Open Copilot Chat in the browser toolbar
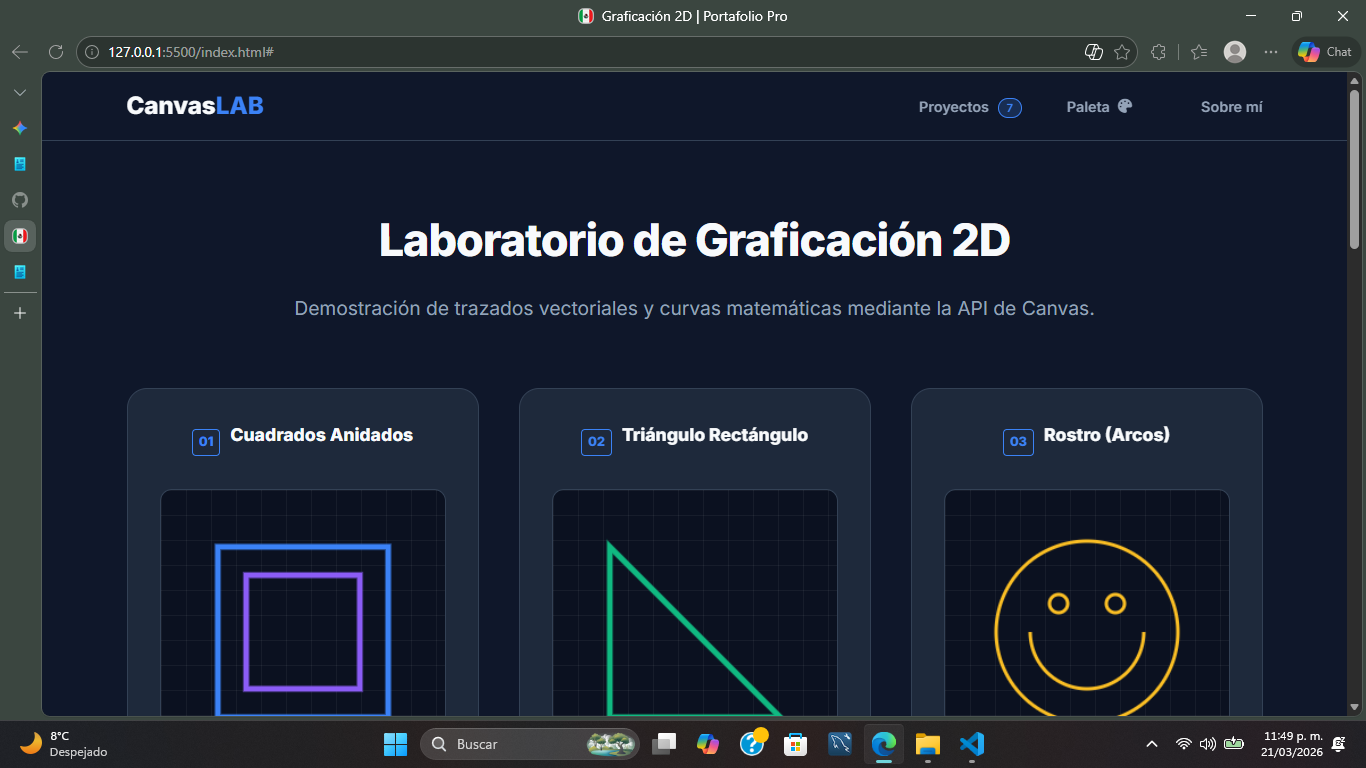 [1324, 51]
